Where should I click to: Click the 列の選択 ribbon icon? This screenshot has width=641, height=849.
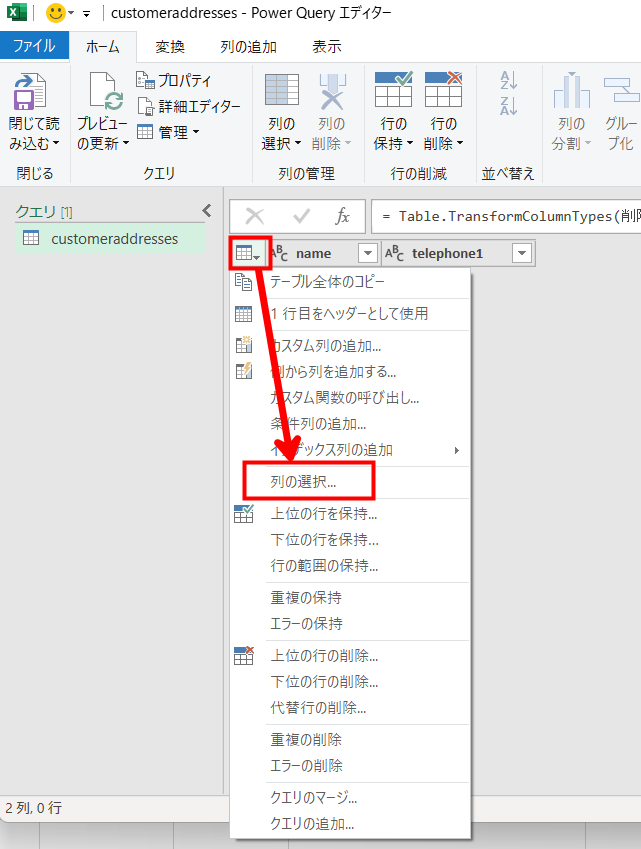pyautogui.click(x=282, y=89)
